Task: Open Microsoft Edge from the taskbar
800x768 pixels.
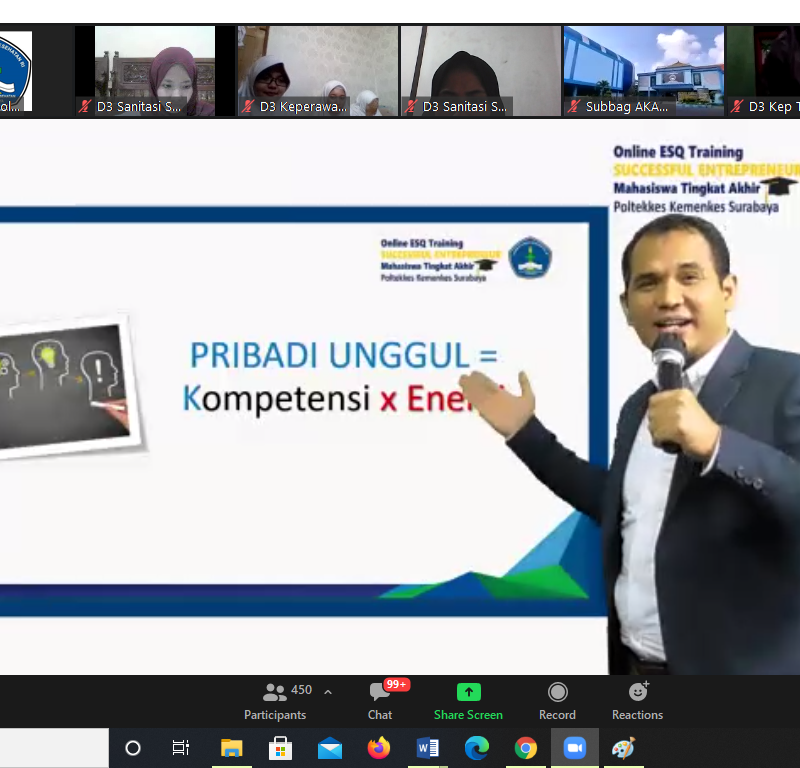Action: pyautogui.click(x=476, y=748)
